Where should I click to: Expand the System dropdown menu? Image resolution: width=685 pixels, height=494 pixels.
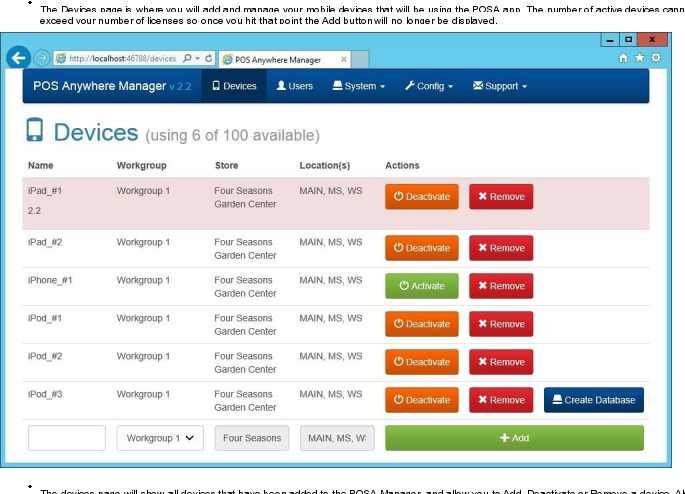tap(359, 86)
